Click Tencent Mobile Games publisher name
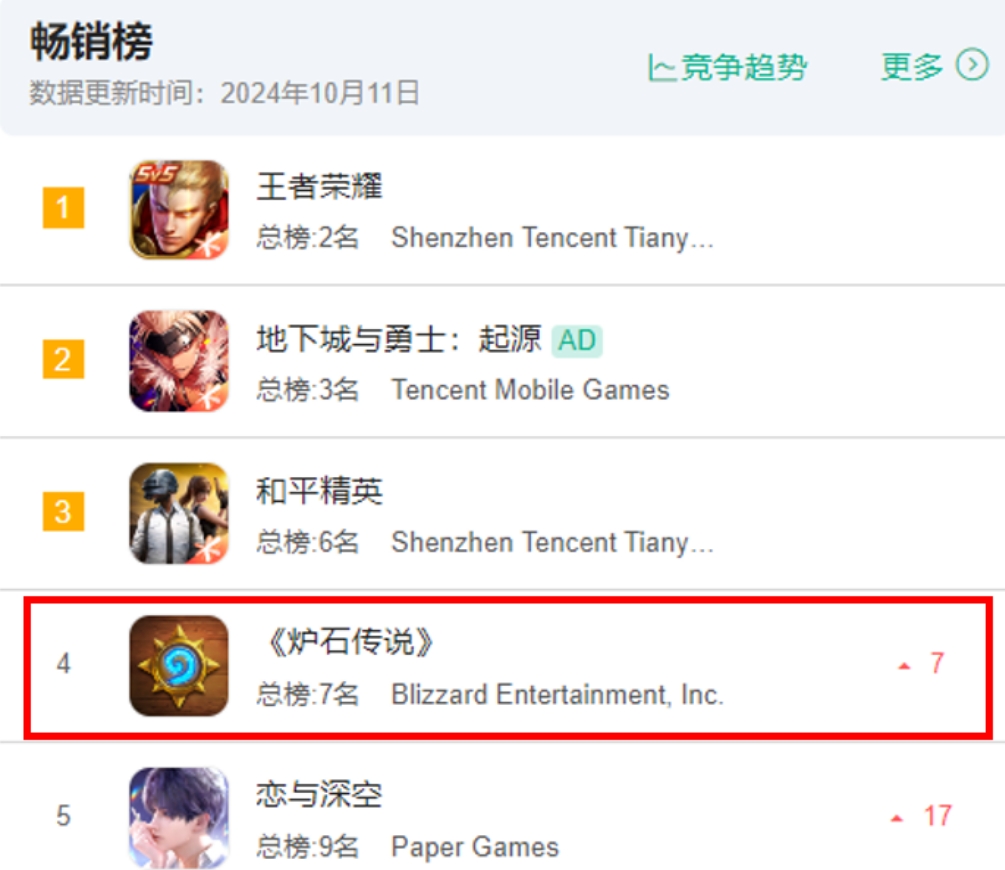 coord(531,390)
